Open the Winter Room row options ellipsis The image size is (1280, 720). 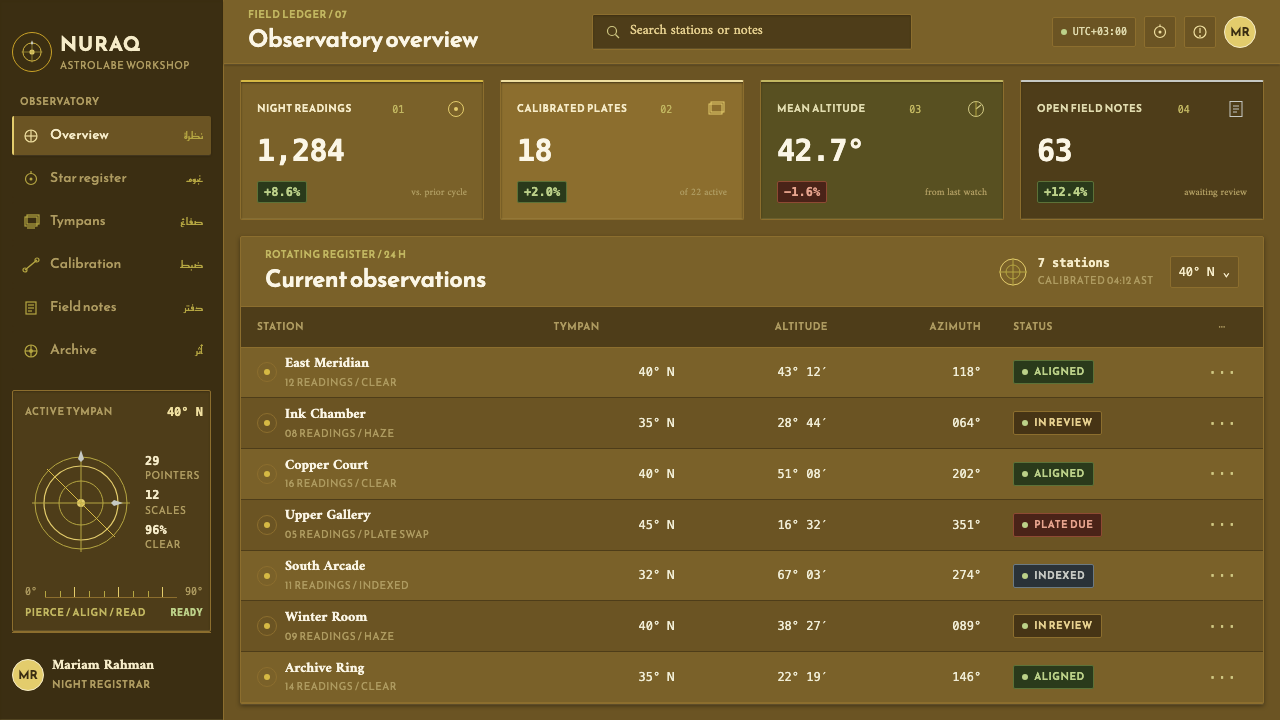[1222, 626]
